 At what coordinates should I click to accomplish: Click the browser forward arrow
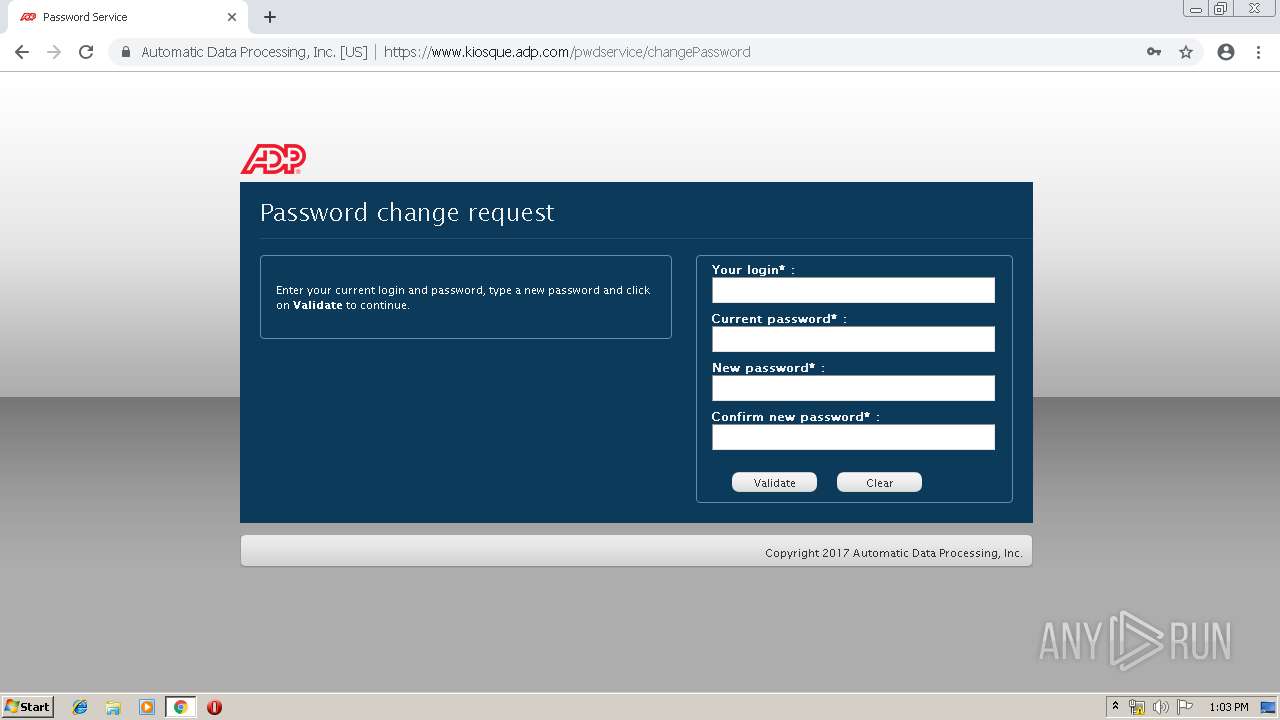click(54, 52)
